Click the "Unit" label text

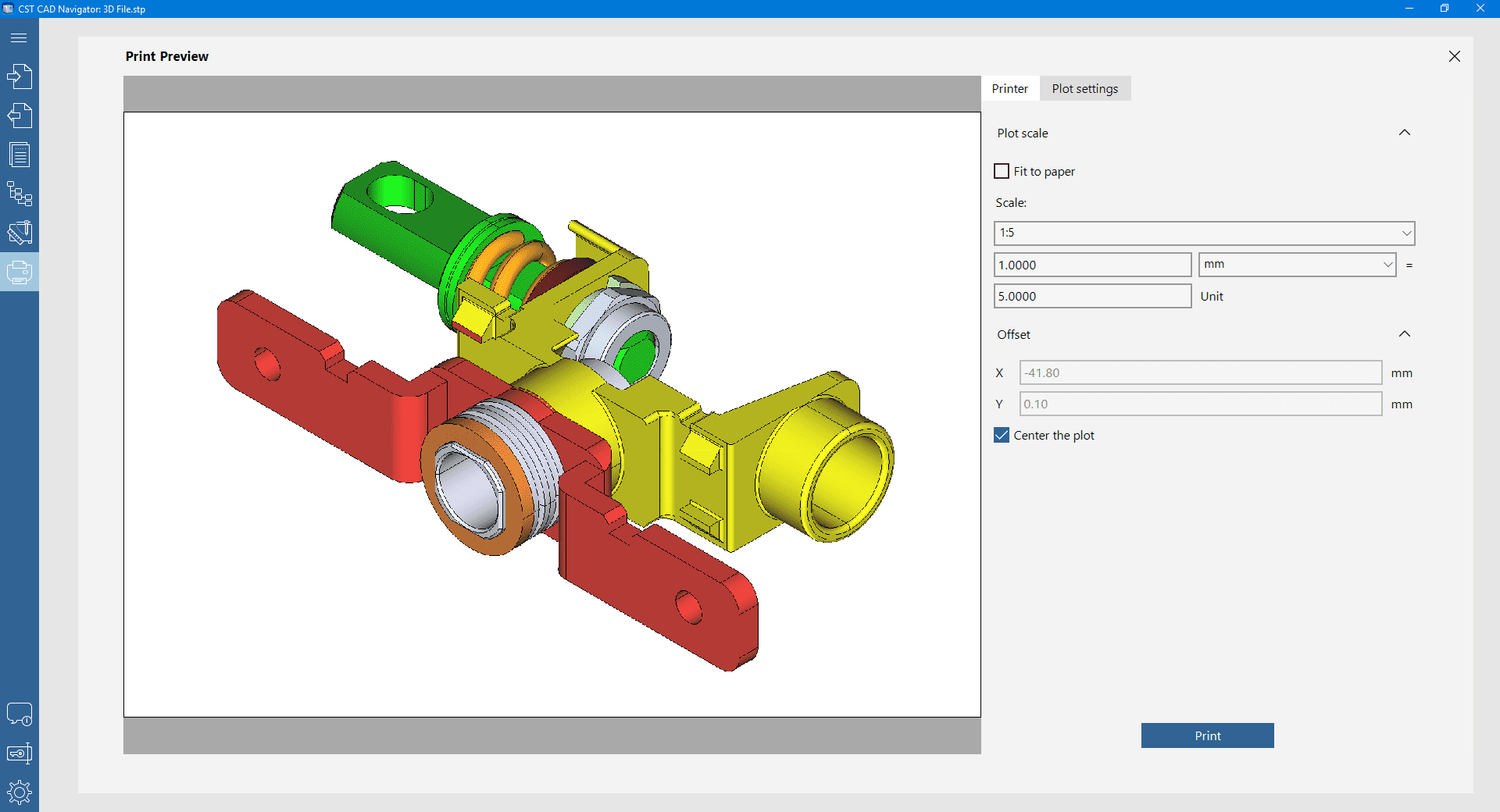pyautogui.click(x=1212, y=296)
